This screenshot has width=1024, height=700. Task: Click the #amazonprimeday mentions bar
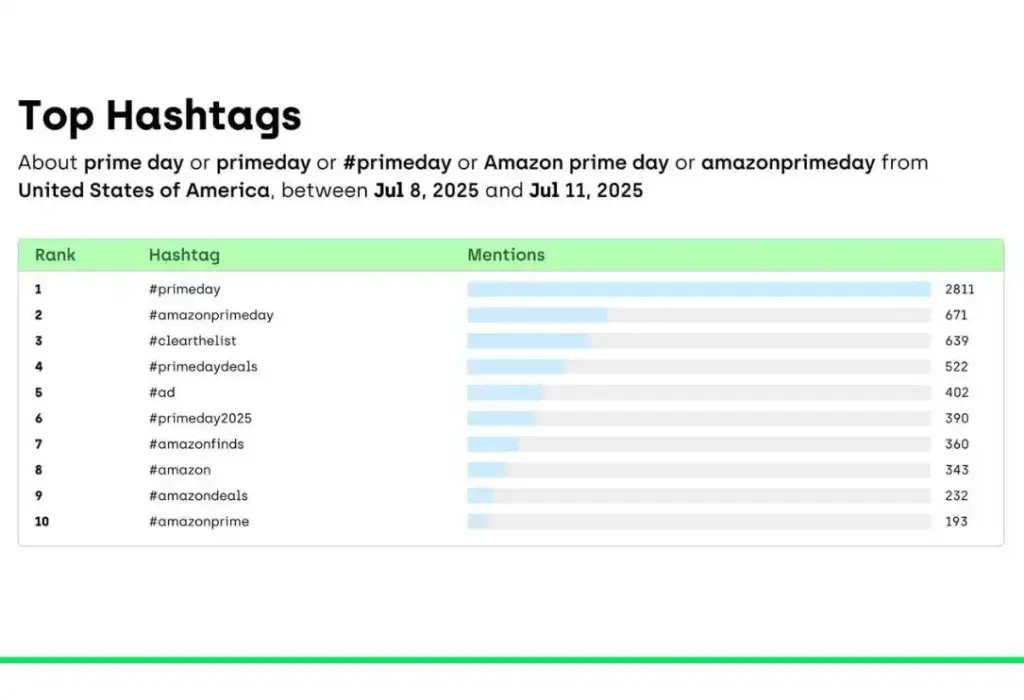click(699, 315)
